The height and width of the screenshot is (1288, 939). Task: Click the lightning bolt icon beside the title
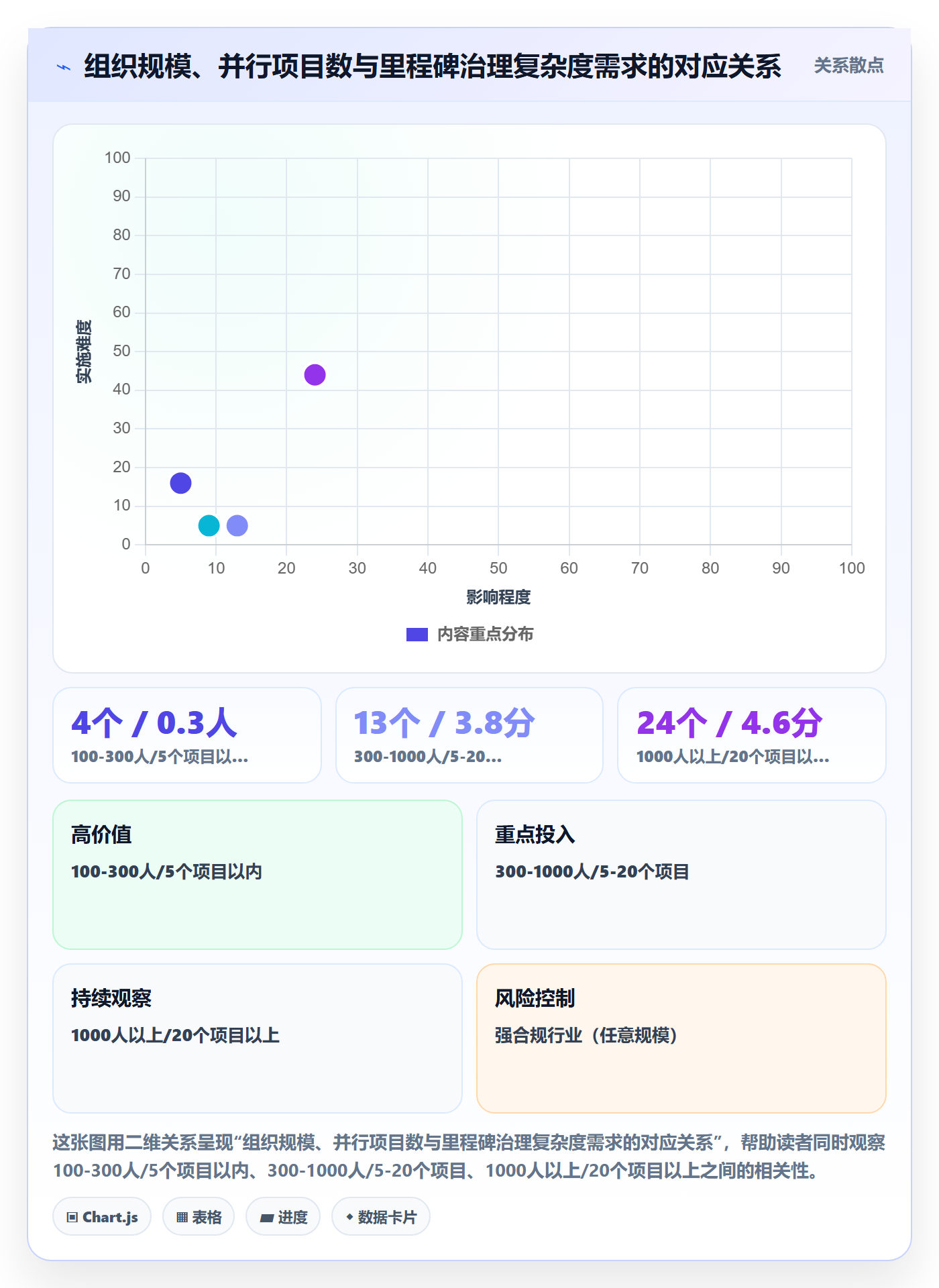[64, 67]
